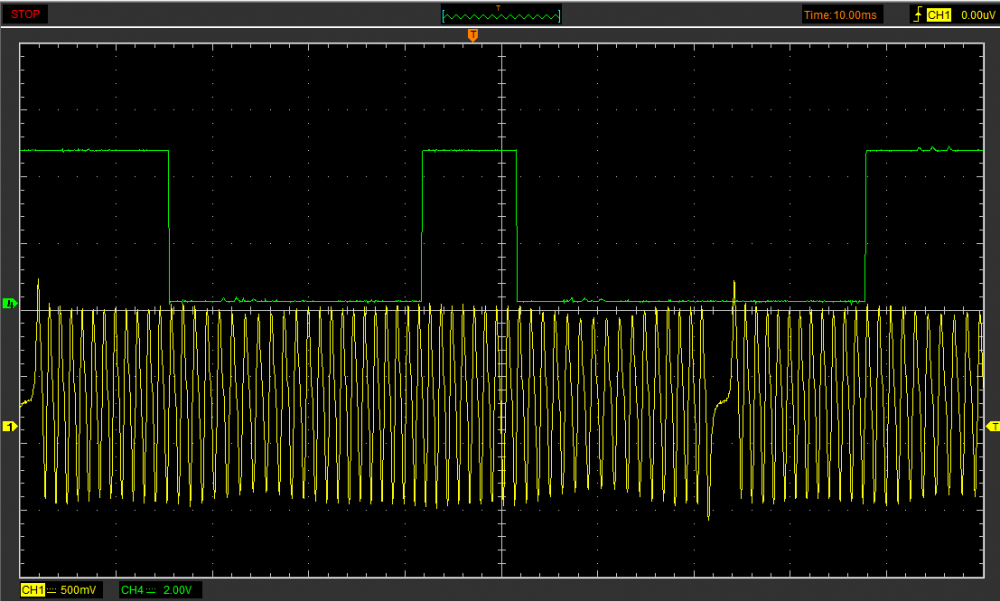Click the CH1 DC coupling symbol in bottom bar
The width and height of the screenshot is (1000, 602).
52,591
